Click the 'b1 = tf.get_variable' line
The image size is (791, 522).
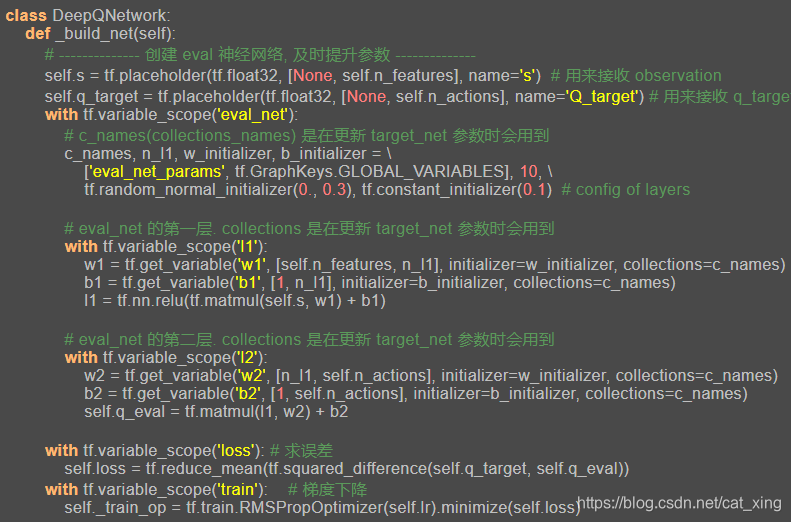coord(379,283)
